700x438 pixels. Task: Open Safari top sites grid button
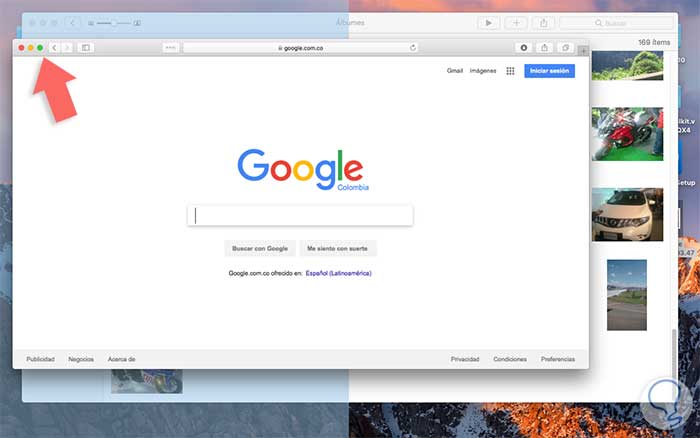tap(170, 48)
